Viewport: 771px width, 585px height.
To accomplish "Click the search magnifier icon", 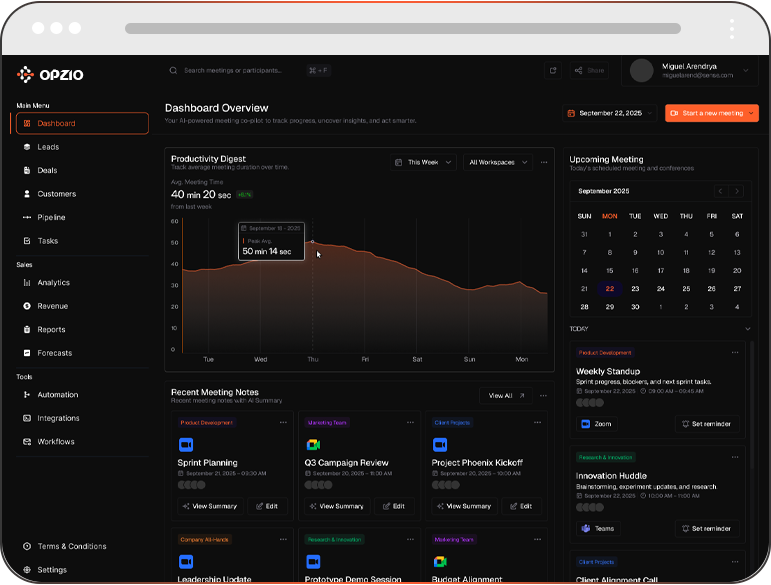I will click(173, 70).
